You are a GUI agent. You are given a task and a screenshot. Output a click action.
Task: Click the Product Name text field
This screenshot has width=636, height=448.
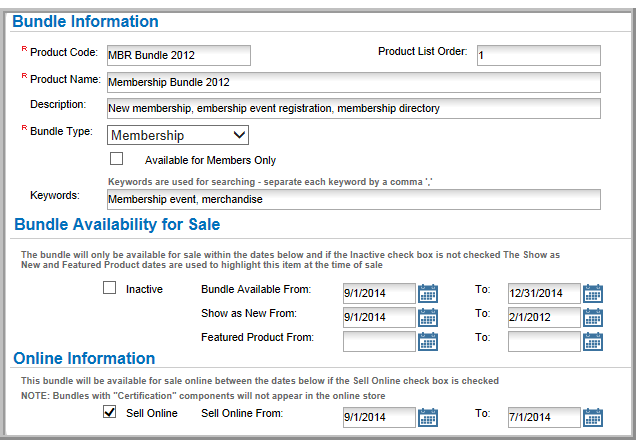[354, 82]
